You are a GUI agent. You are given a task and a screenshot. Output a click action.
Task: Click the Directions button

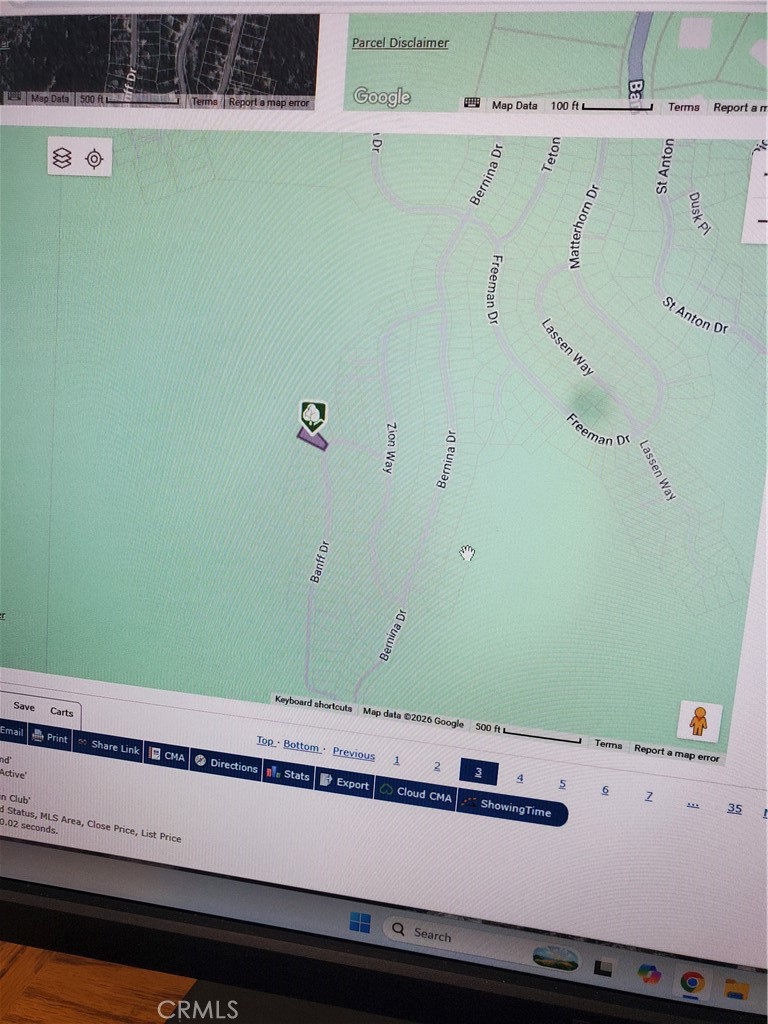[x=226, y=765]
